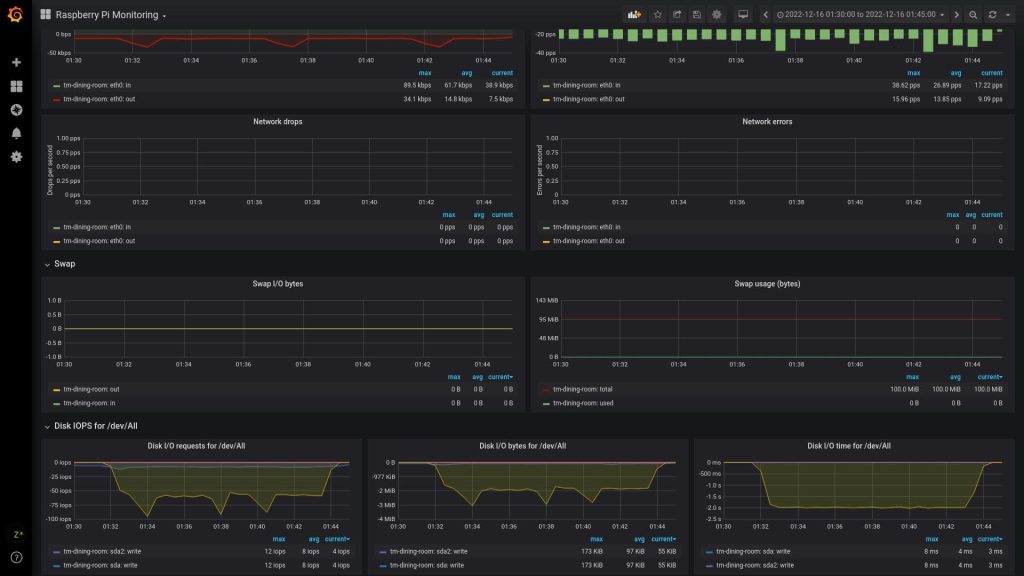Cycle view mode using the monitor icon
The image size is (1024, 576).
coord(743,15)
